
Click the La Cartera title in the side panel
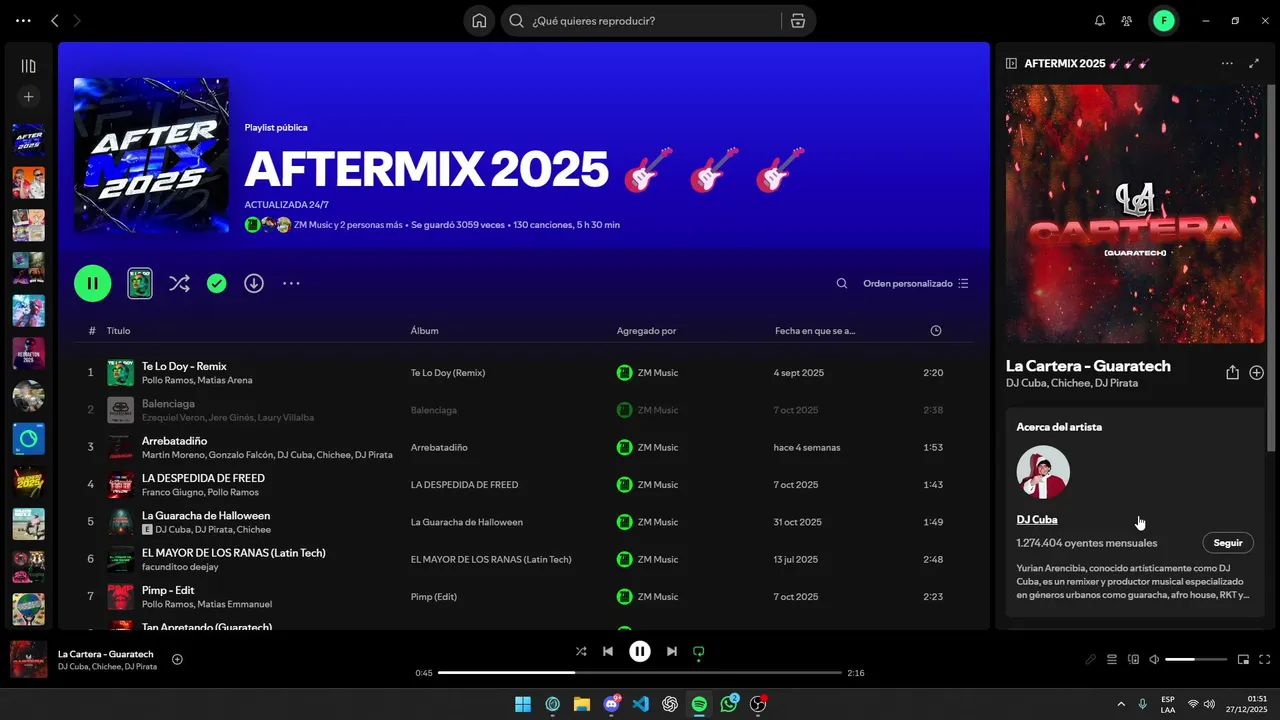pyautogui.click(x=1088, y=366)
